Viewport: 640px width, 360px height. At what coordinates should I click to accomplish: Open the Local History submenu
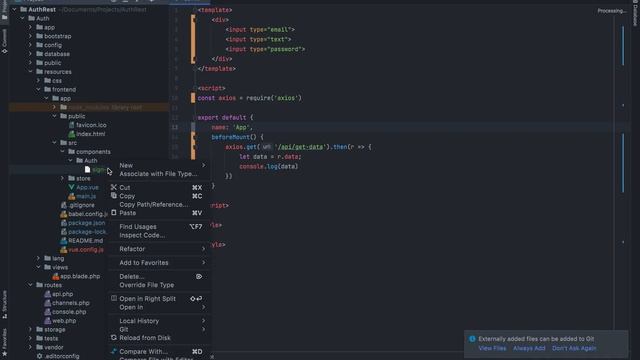[159, 321]
